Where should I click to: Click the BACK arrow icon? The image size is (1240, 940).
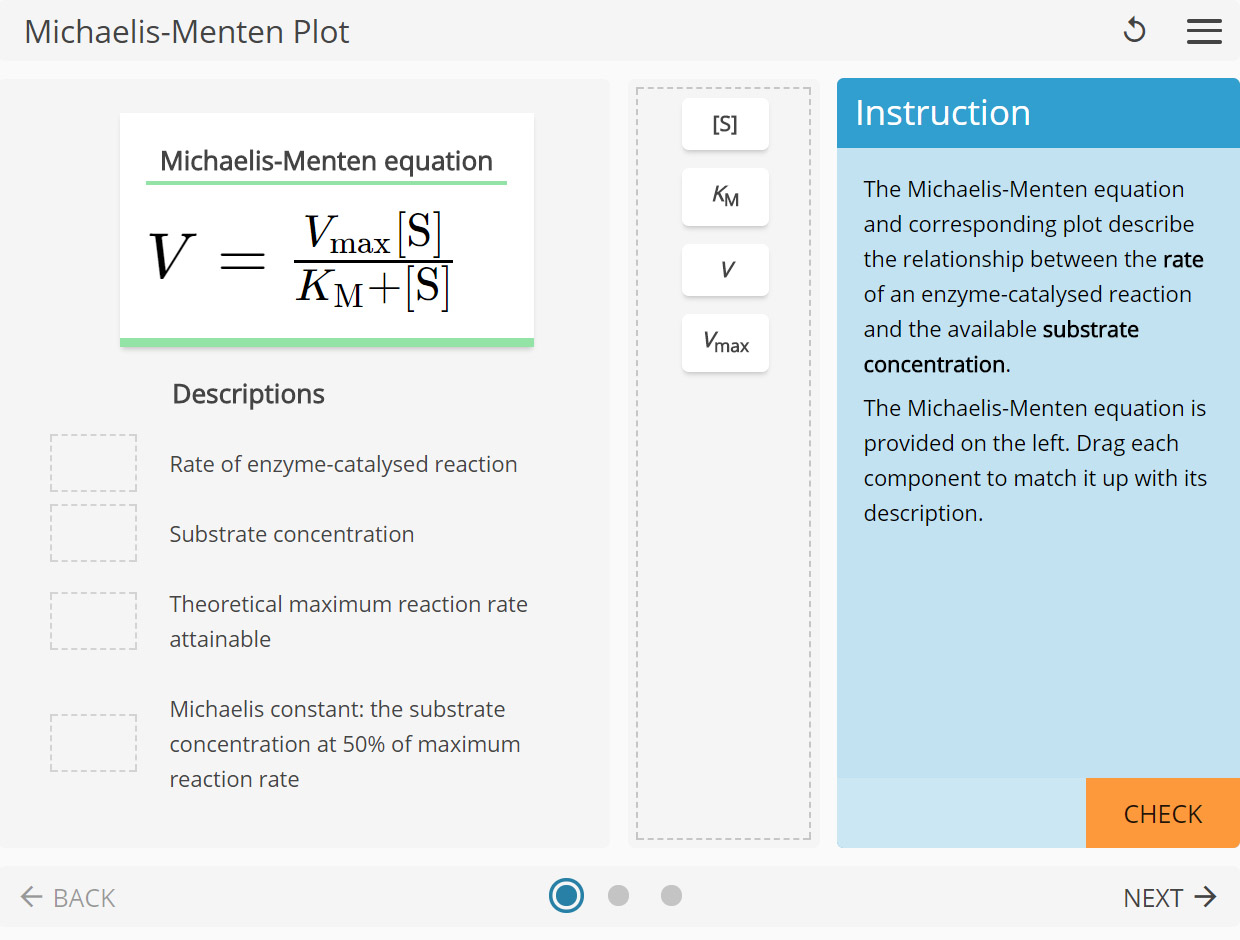pyautogui.click(x=31, y=897)
